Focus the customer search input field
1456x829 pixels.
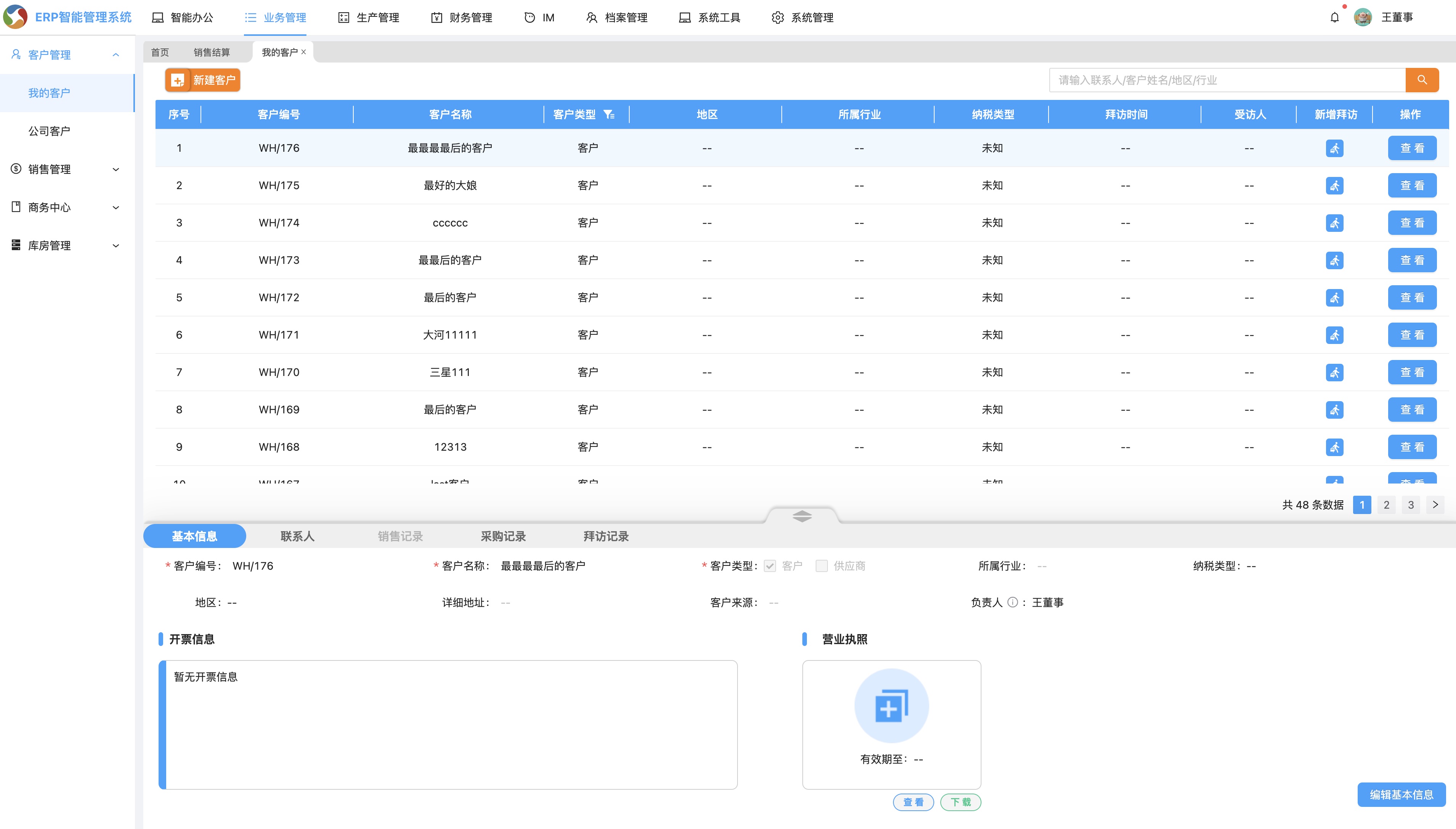[x=1227, y=80]
